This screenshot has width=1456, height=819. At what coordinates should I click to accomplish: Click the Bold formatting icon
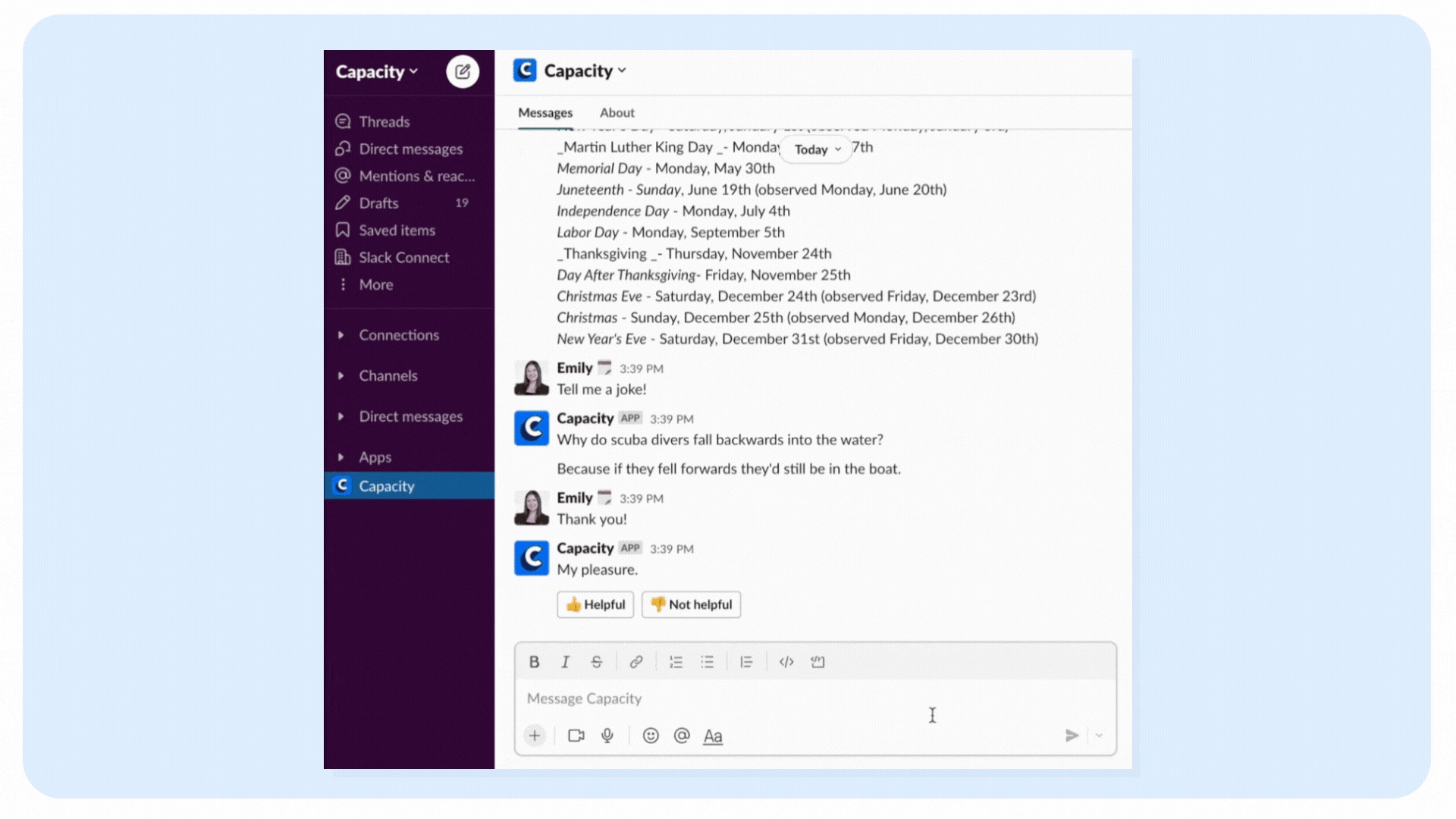click(535, 662)
